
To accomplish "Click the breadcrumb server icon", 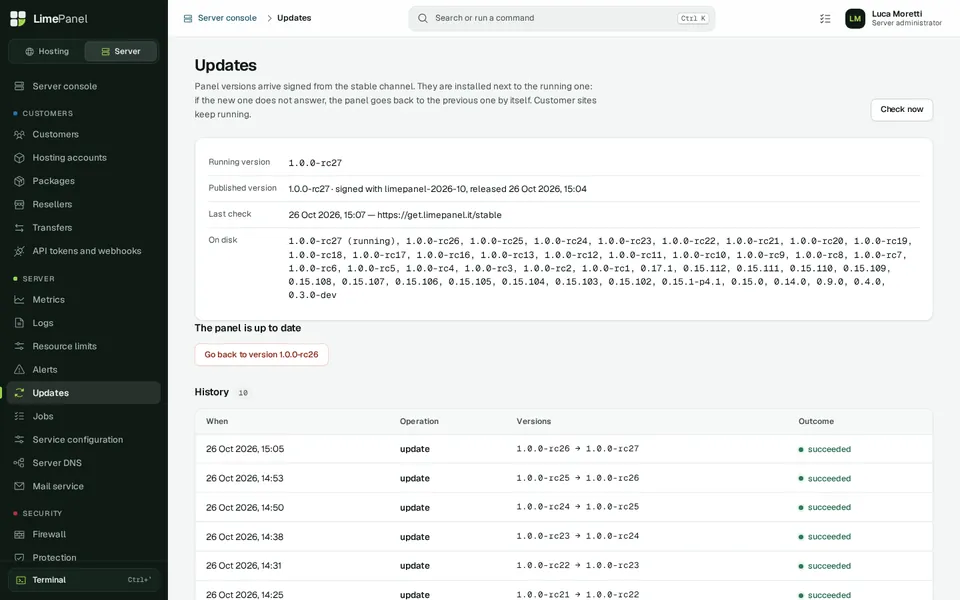I will pyautogui.click(x=188, y=18).
